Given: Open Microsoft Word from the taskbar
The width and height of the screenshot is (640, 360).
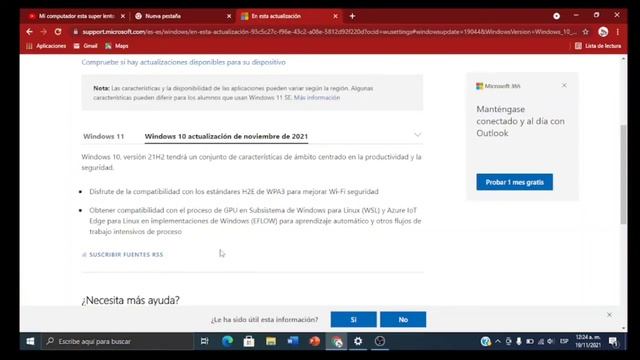Looking at the screenshot, I should tap(293, 341).
